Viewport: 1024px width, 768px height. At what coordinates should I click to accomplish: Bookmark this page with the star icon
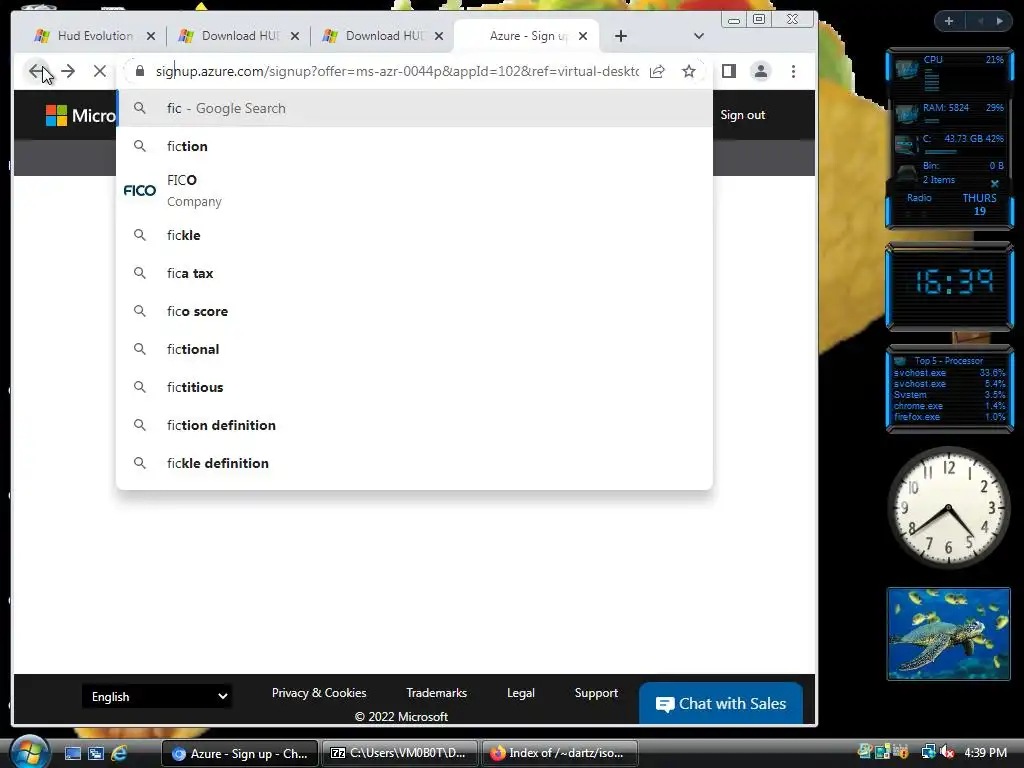(688, 71)
